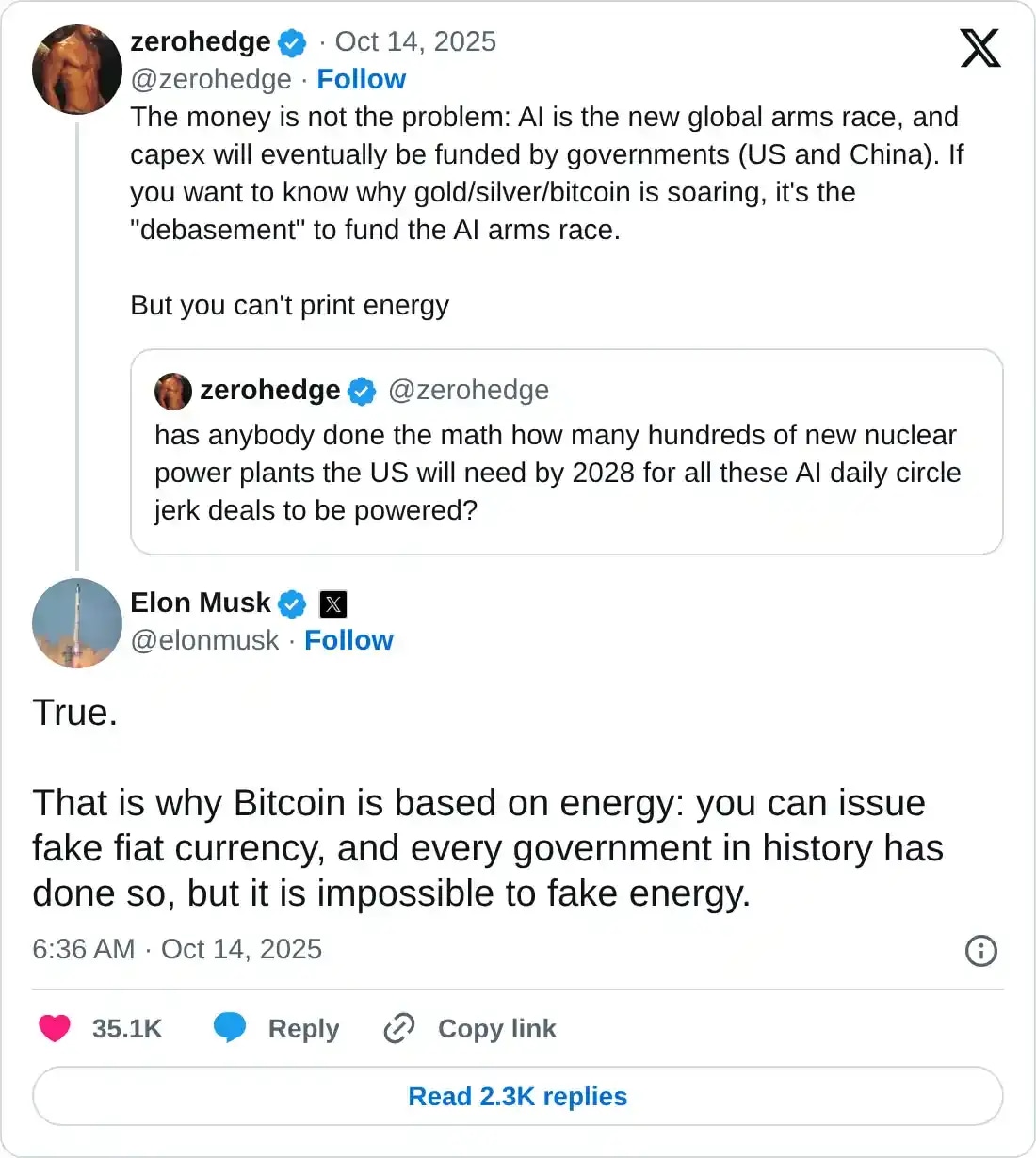The image size is (1036, 1158).
Task: Click the red heart like icon
Action: tap(54, 1028)
